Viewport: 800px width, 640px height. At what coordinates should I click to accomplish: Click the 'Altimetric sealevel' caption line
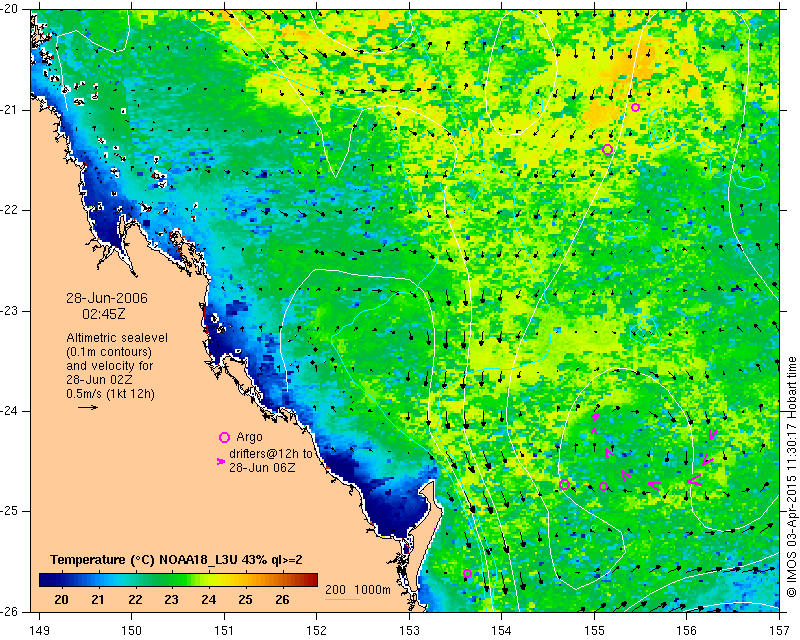click(117, 338)
